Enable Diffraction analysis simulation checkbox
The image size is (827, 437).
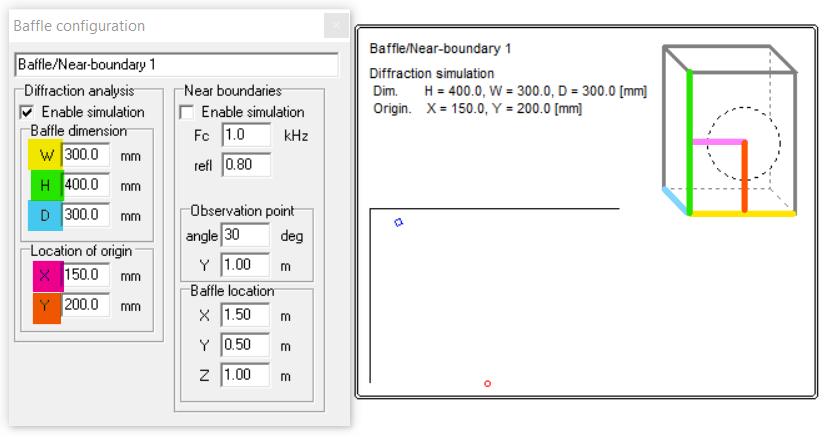(x=27, y=112)
